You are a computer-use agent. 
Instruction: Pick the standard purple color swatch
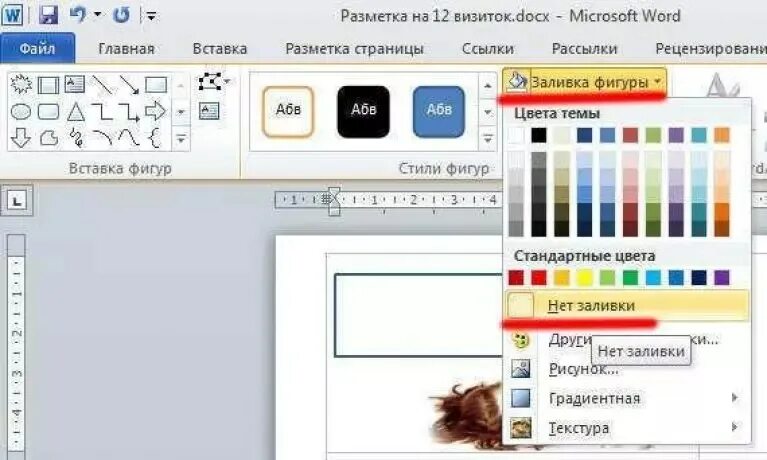pyautogui.click(x=722, y=277)
